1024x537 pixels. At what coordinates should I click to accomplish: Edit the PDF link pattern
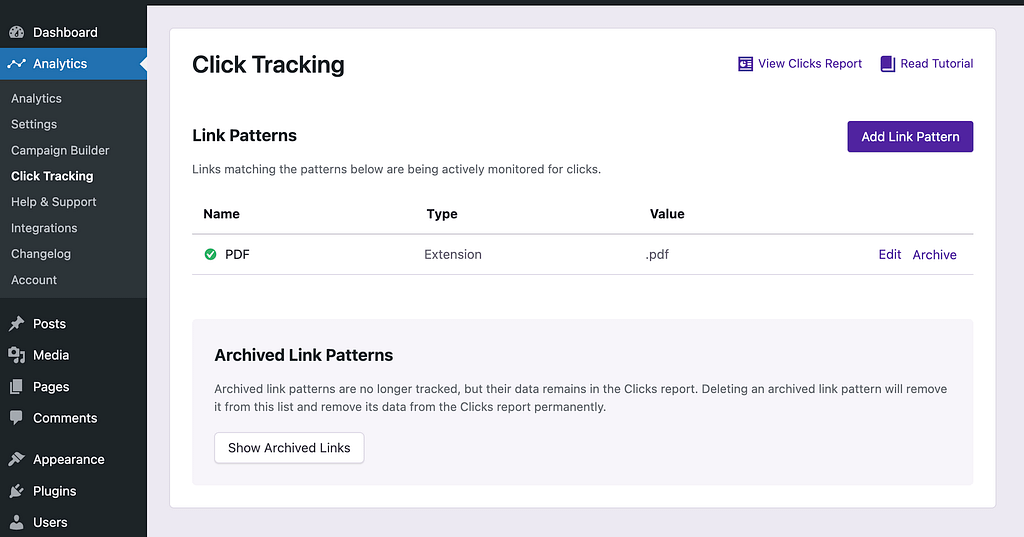890,255
